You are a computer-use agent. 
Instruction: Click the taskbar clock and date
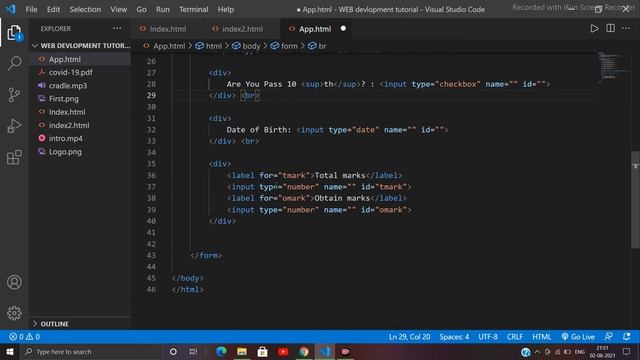point(602,351)
